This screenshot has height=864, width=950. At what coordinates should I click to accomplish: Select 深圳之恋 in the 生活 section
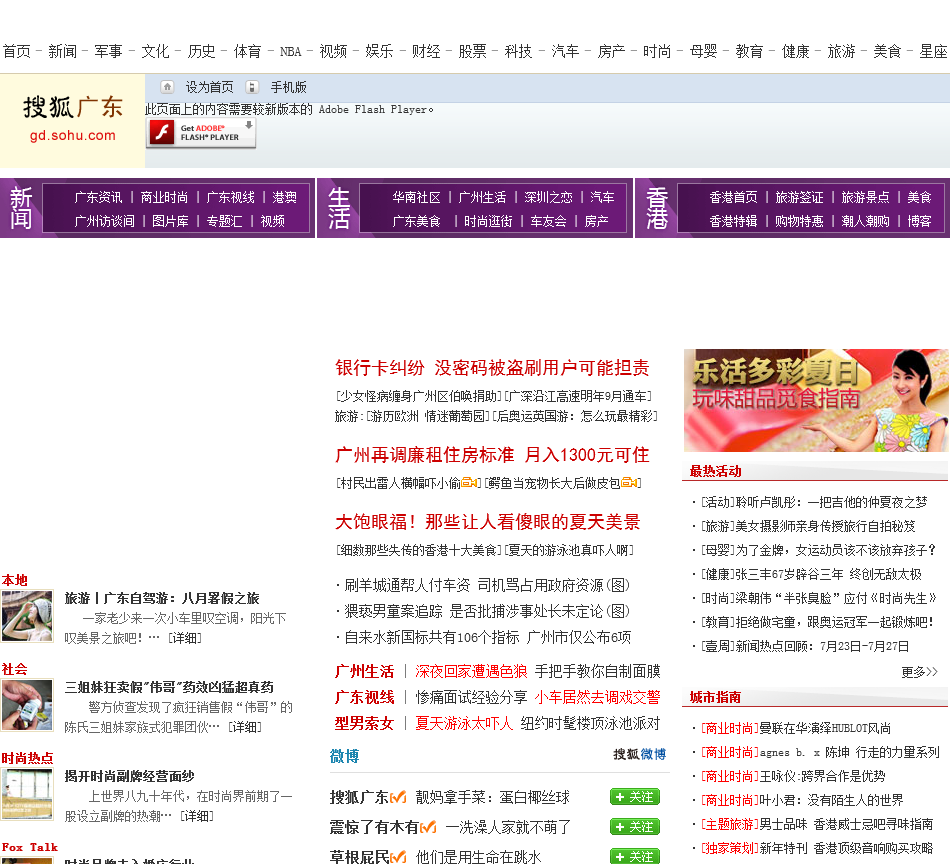coord(548,198)
